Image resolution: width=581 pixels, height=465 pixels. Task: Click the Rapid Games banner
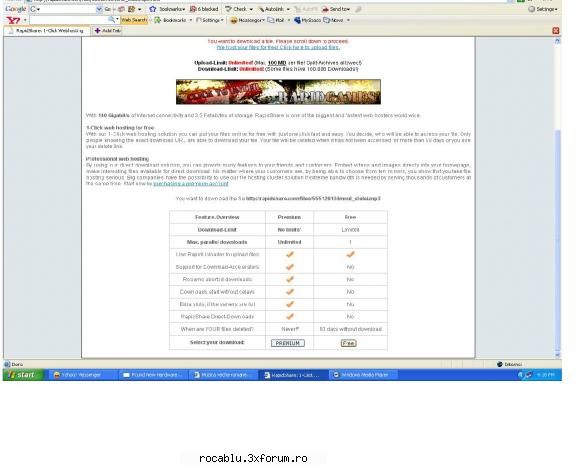(278, 92)
